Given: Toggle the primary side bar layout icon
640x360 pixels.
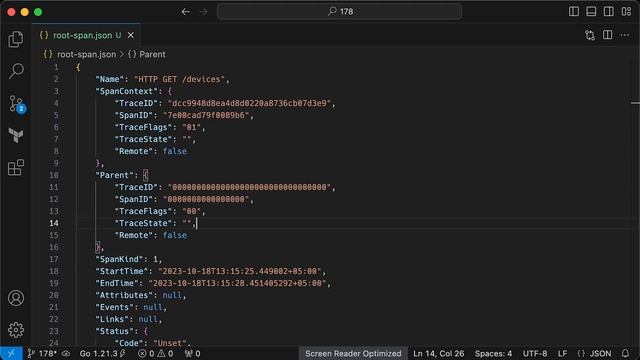Looking at the screenshot, I should (x=573, y=11).
